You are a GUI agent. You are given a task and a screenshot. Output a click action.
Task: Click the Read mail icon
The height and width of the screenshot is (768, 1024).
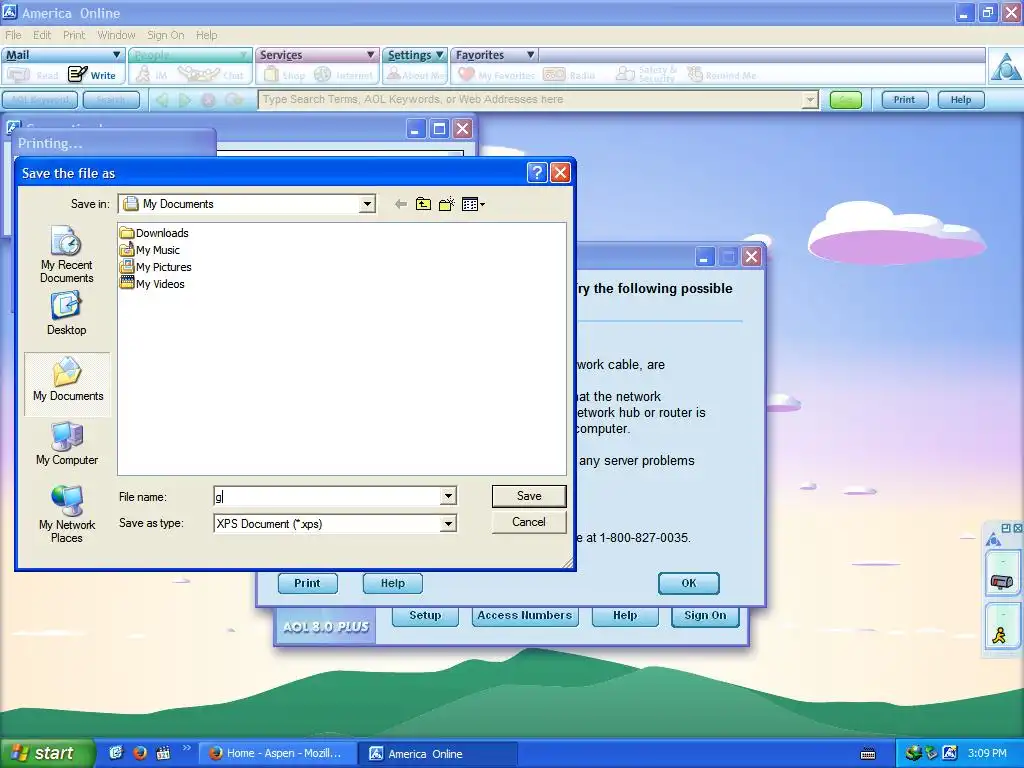(x=18, y=75)
